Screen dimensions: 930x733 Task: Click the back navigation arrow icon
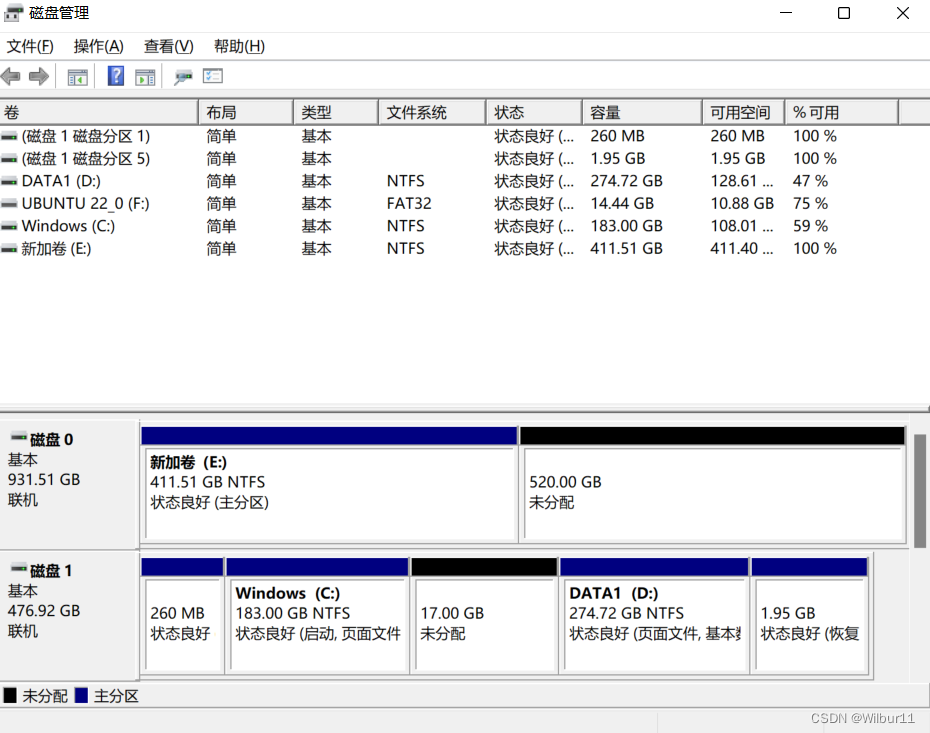10,76
